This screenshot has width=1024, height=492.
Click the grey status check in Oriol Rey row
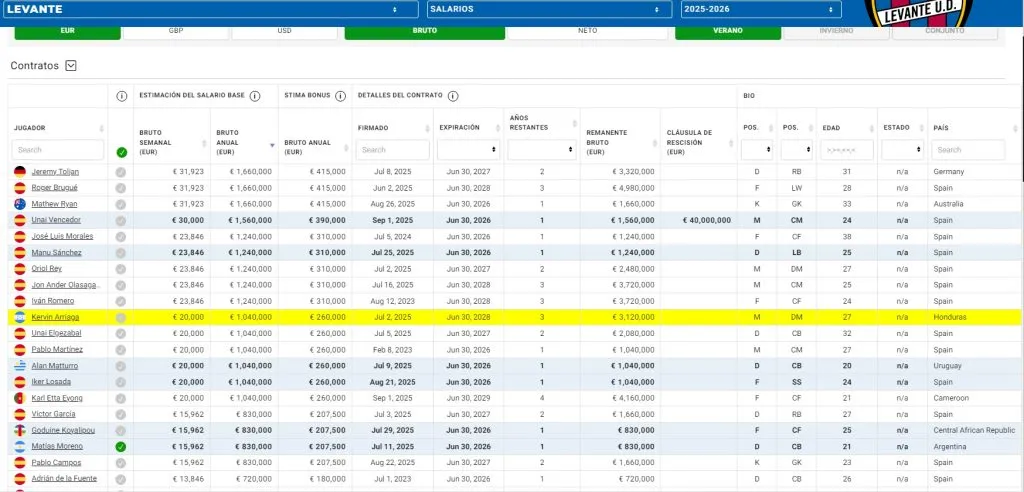(121, 269)
